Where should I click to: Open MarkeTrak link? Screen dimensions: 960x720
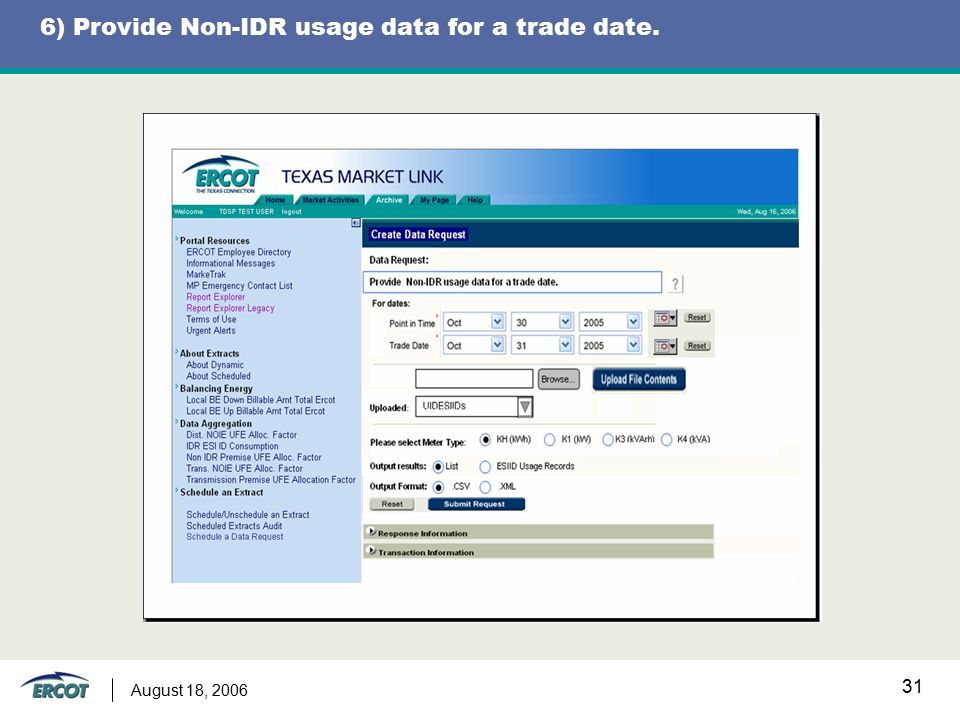pyautogui.click(x=206, y=275)
